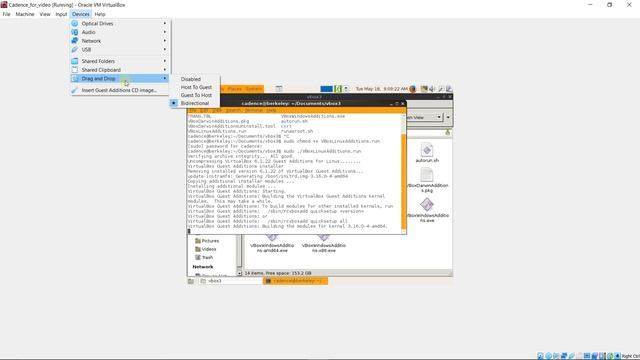Screen dimensions: 640x360
Task: Close the terminal window
Action: [403, 104]
